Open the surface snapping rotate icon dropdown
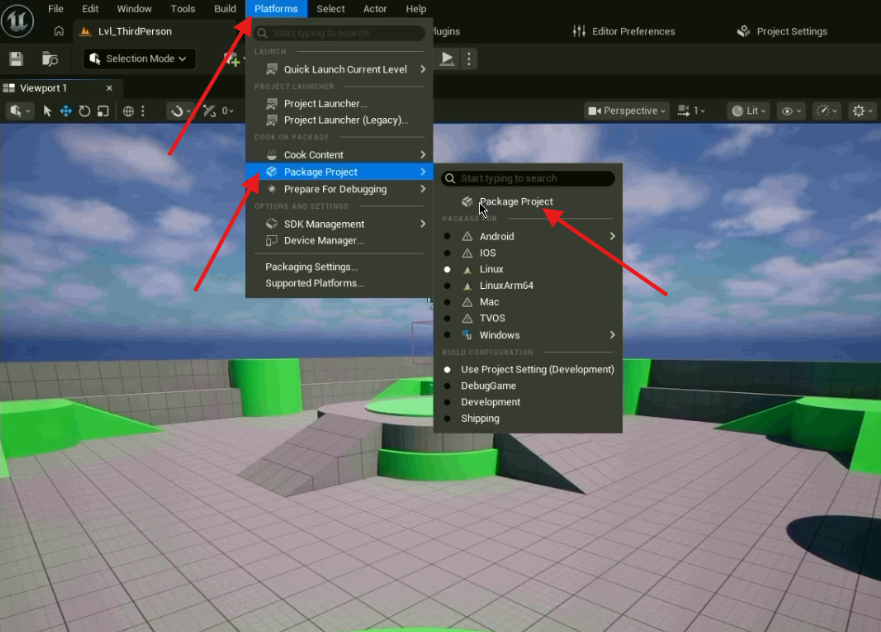Image resolution: width=881 pixels, height=632 pixels. pyautogui.click(x=180, y=111)
